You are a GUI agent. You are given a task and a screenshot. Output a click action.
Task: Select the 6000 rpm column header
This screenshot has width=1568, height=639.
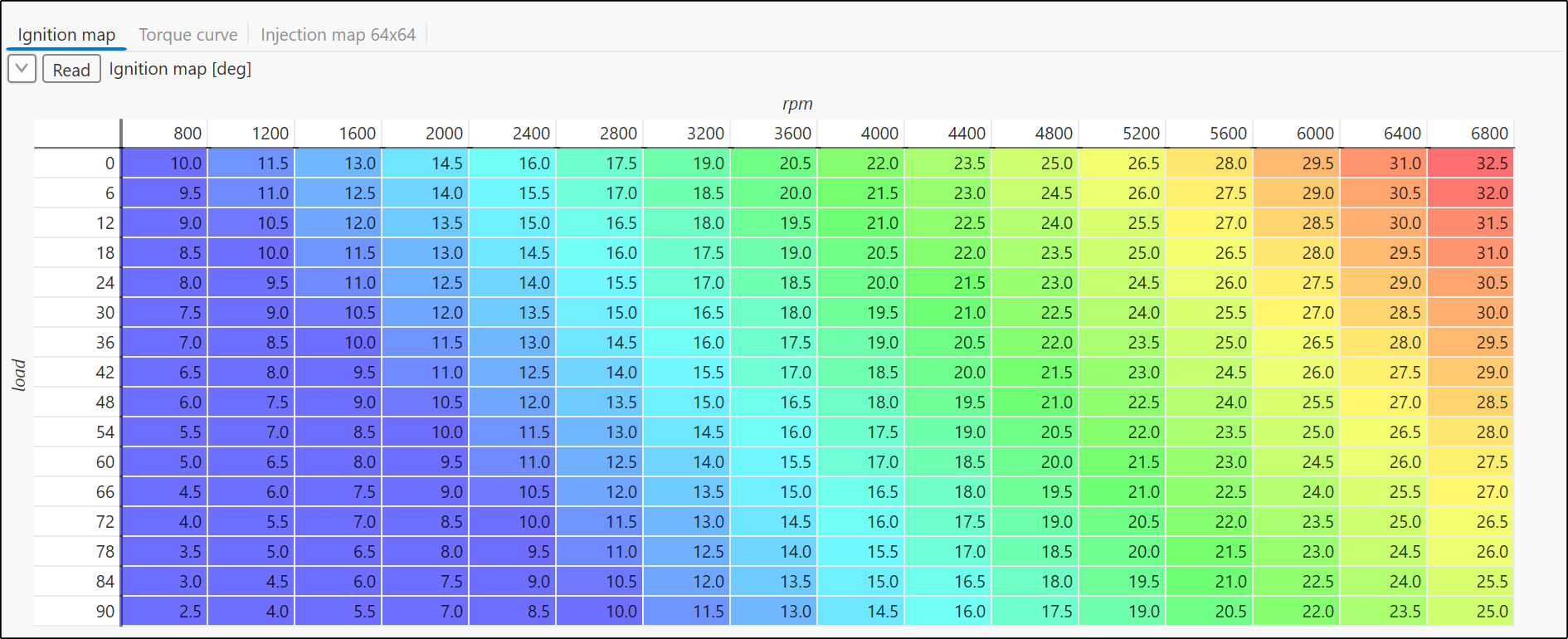pos(1297,134)
